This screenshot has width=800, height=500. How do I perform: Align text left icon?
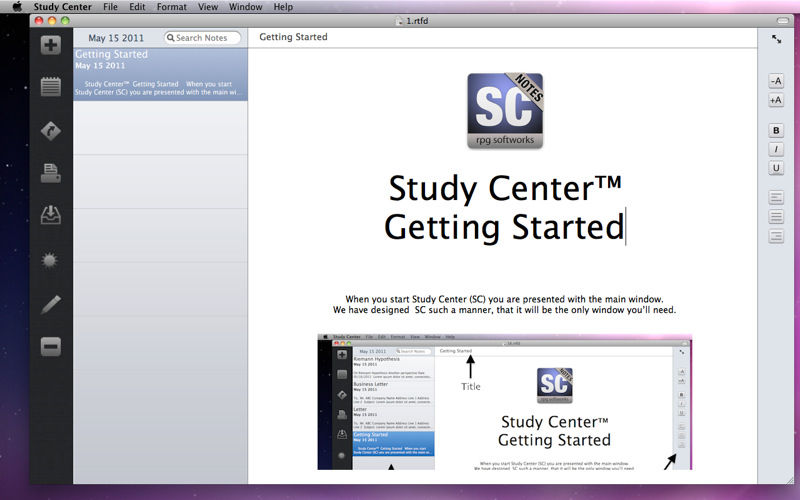coord(776,197)
